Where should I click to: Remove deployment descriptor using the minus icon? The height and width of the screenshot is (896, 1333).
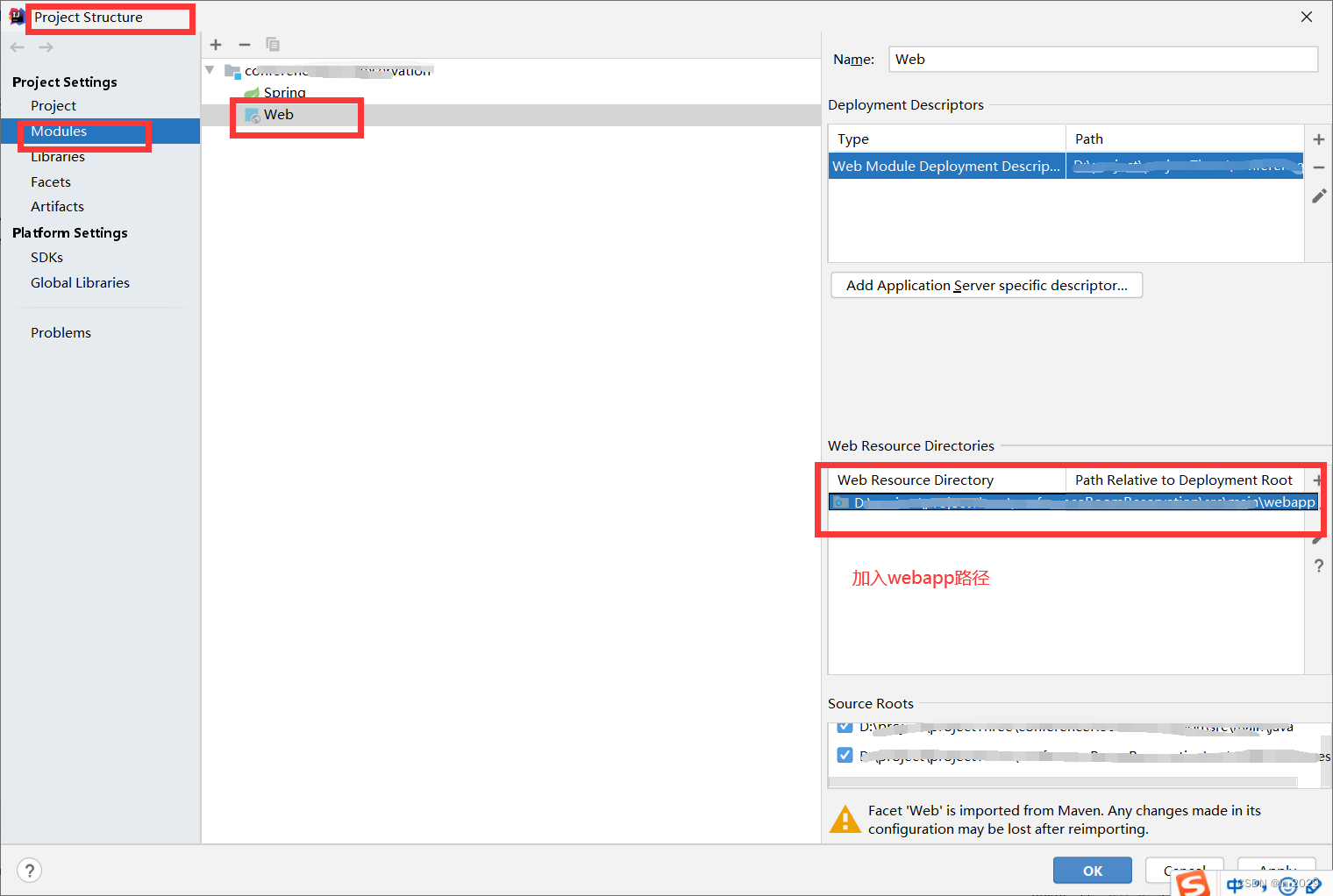pos(1319,167)
